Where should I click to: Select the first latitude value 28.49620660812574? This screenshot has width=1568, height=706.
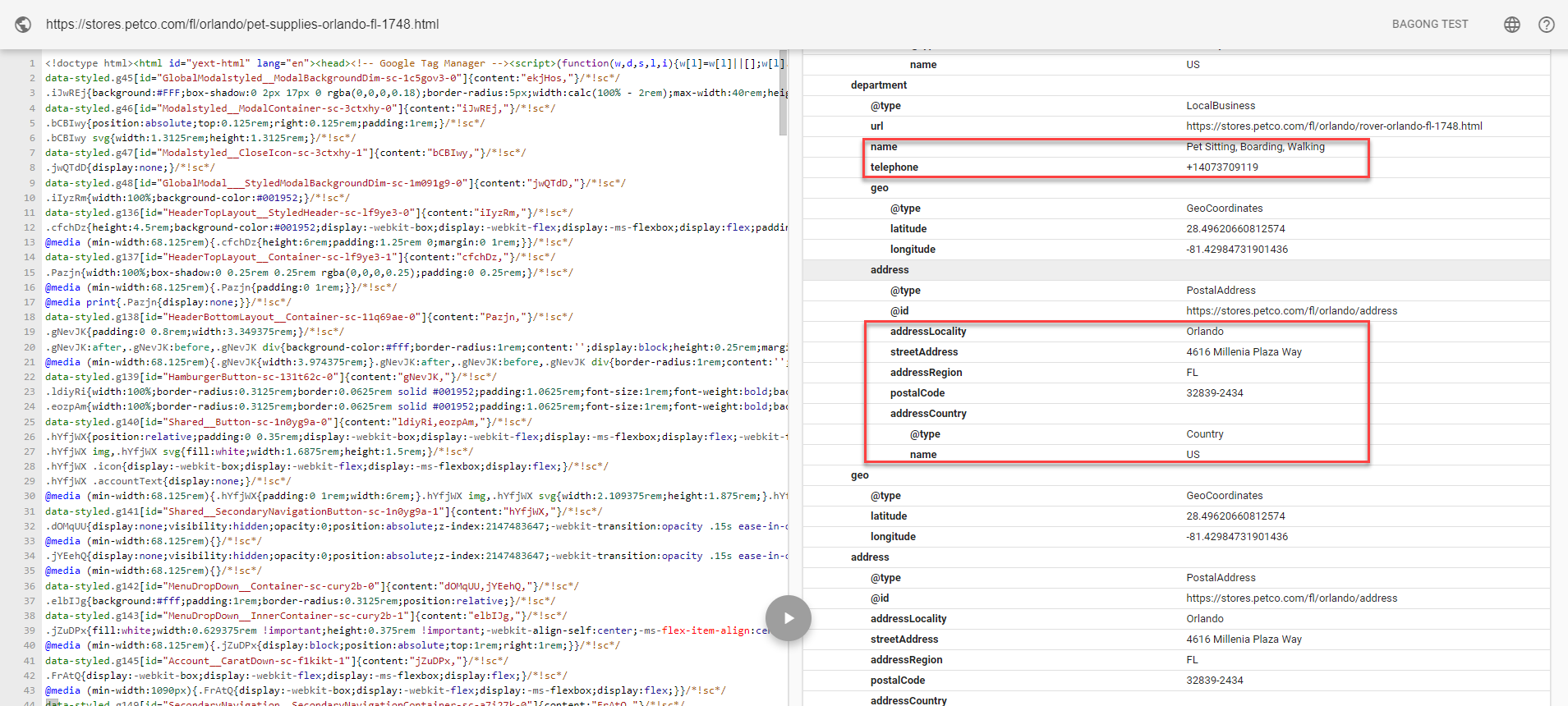[x=1235, y=229]
